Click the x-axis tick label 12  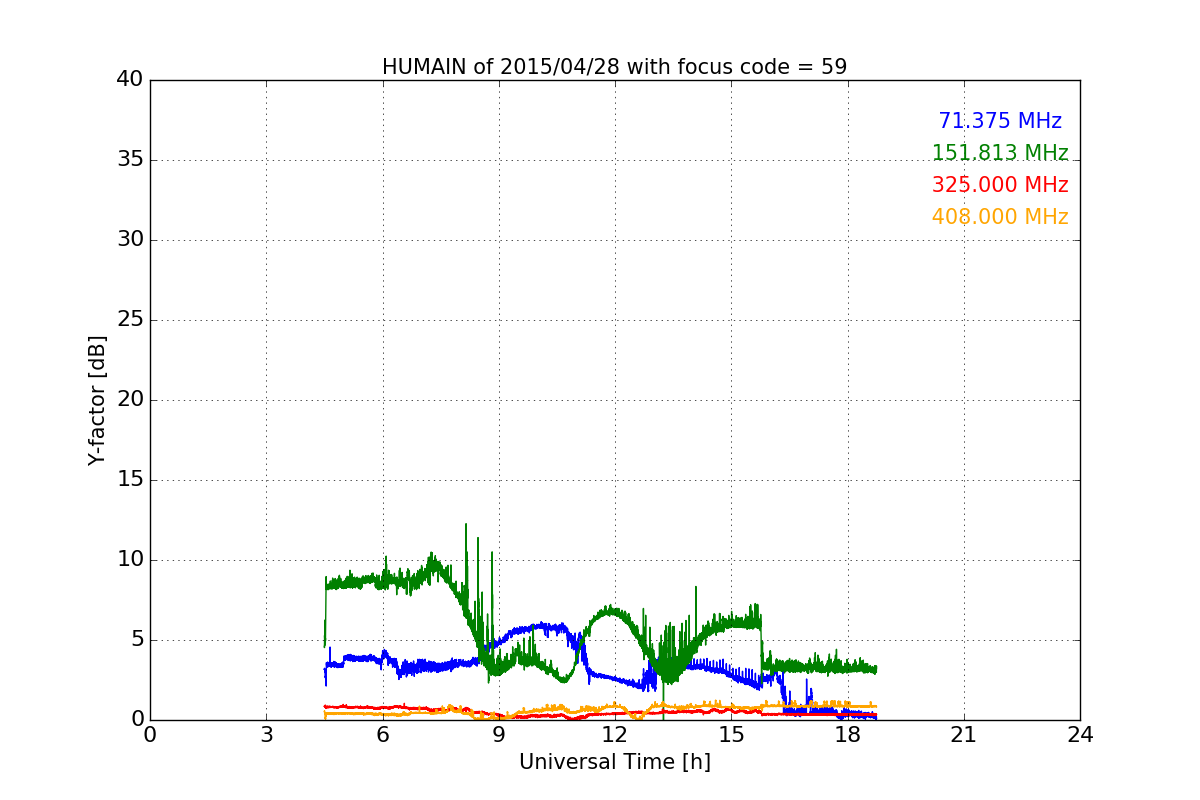615,735
